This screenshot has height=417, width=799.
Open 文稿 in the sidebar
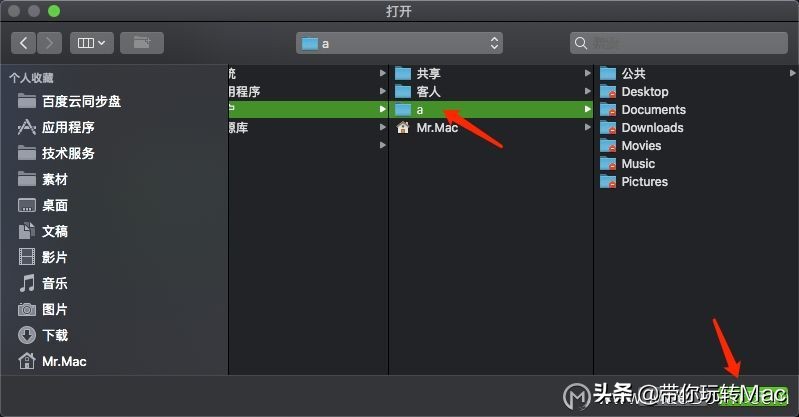[55, 231]
